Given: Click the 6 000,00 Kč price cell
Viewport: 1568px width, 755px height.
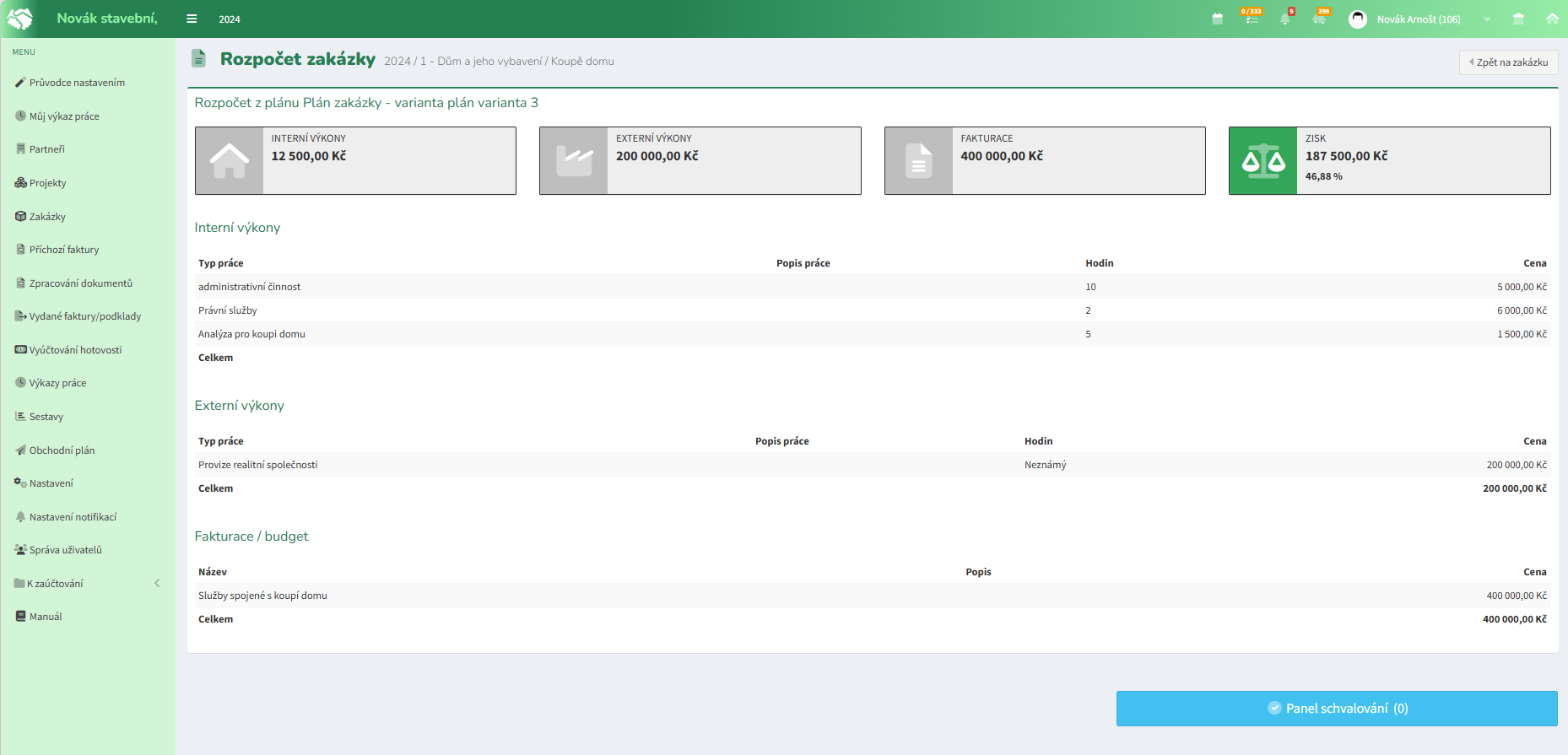Looking at the screenshot, I should (1522, 310).
